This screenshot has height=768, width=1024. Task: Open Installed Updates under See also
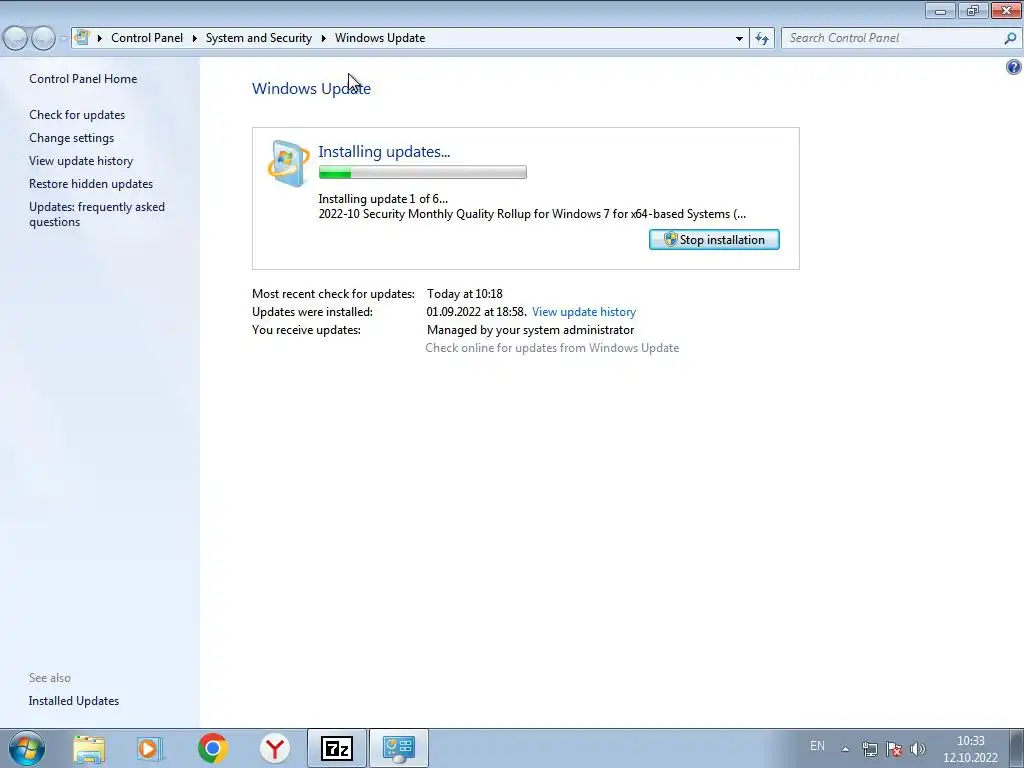pos(74,701)
